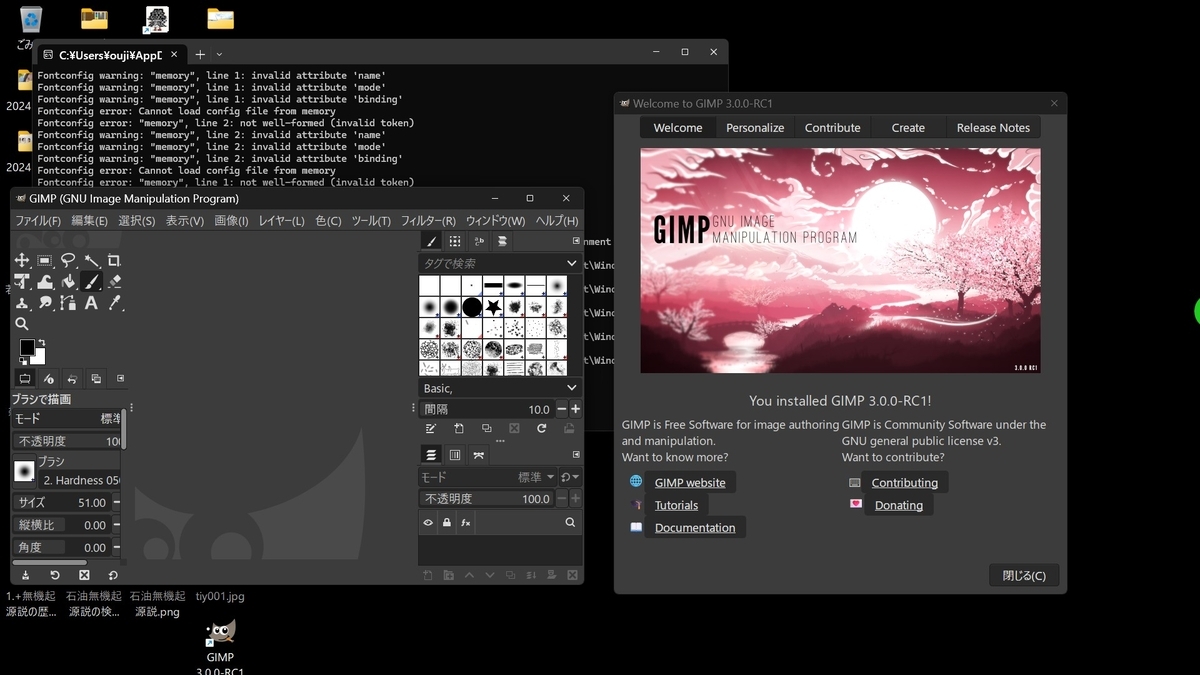Click the 縦横比 0.00 field
This screenshot has height=675, width=1200.
click(x=61, y=525)
